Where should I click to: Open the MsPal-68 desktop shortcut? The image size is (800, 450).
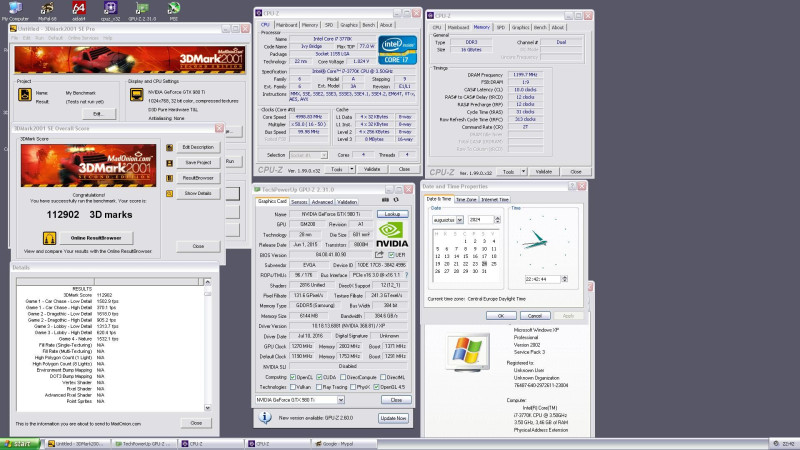coord(47,8)
